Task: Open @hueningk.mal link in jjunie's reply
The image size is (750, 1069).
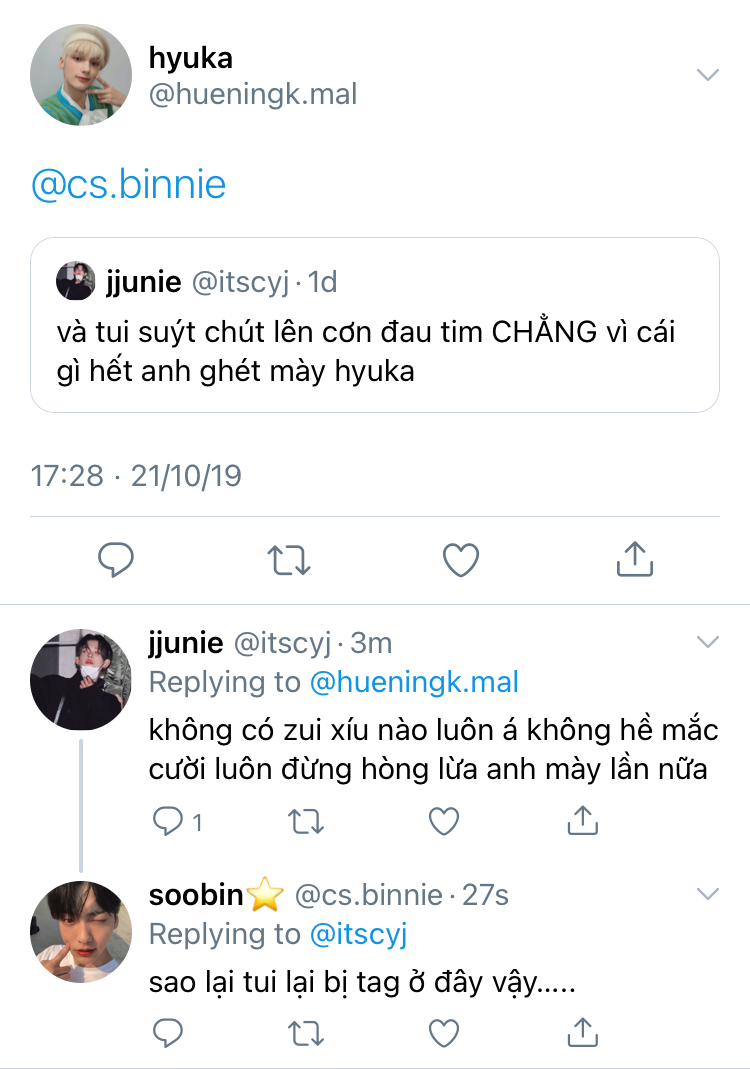Action: tap(414, 683)
